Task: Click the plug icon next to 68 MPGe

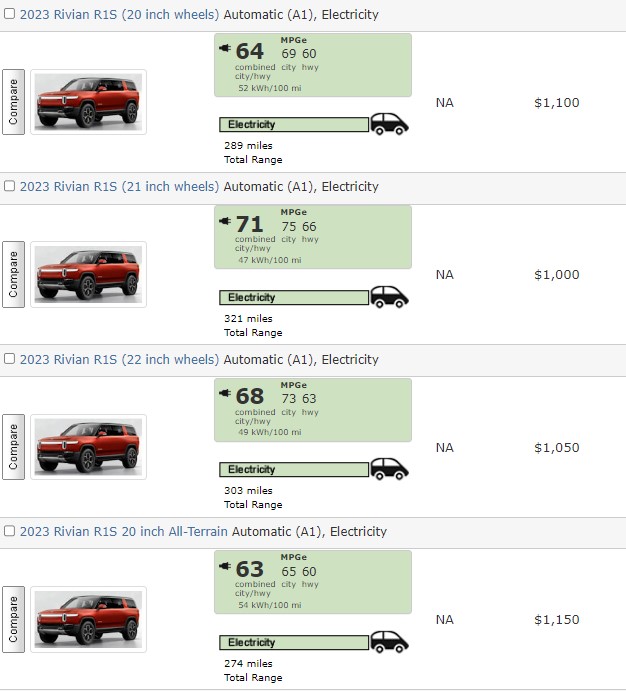Action: click(225, 394)
